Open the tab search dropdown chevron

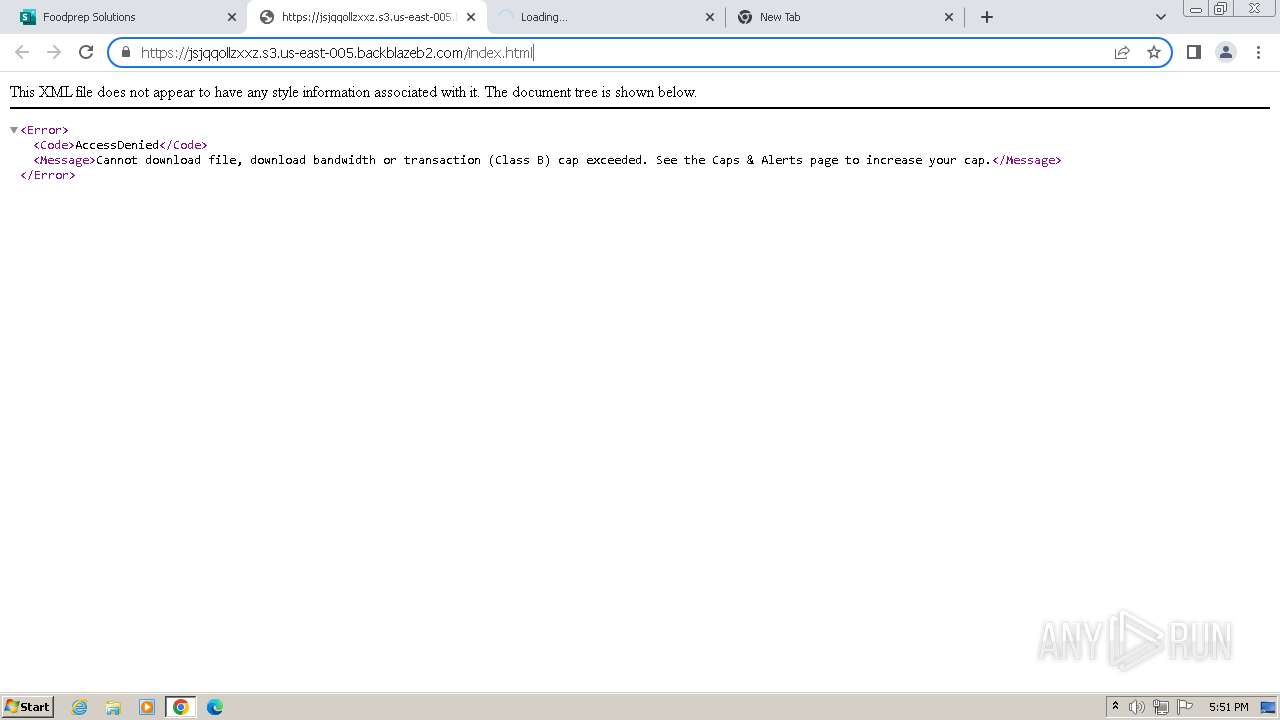[x=1160, y=17]
